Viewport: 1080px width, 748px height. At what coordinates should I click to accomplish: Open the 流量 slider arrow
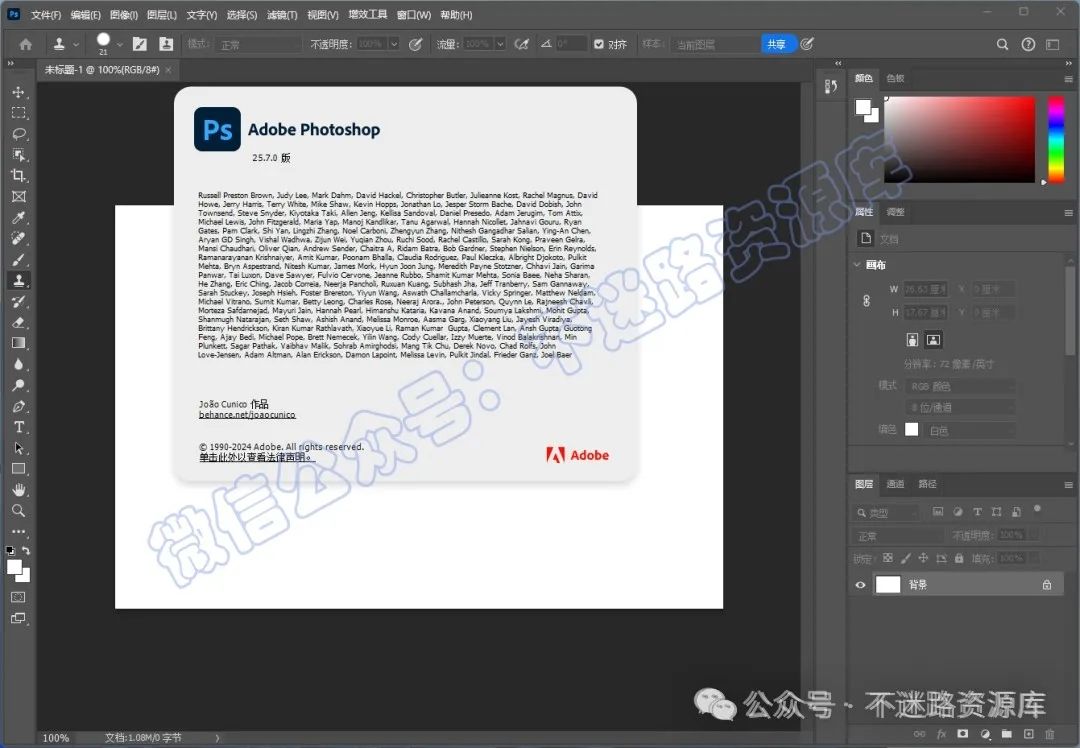(x=500, y=44)
